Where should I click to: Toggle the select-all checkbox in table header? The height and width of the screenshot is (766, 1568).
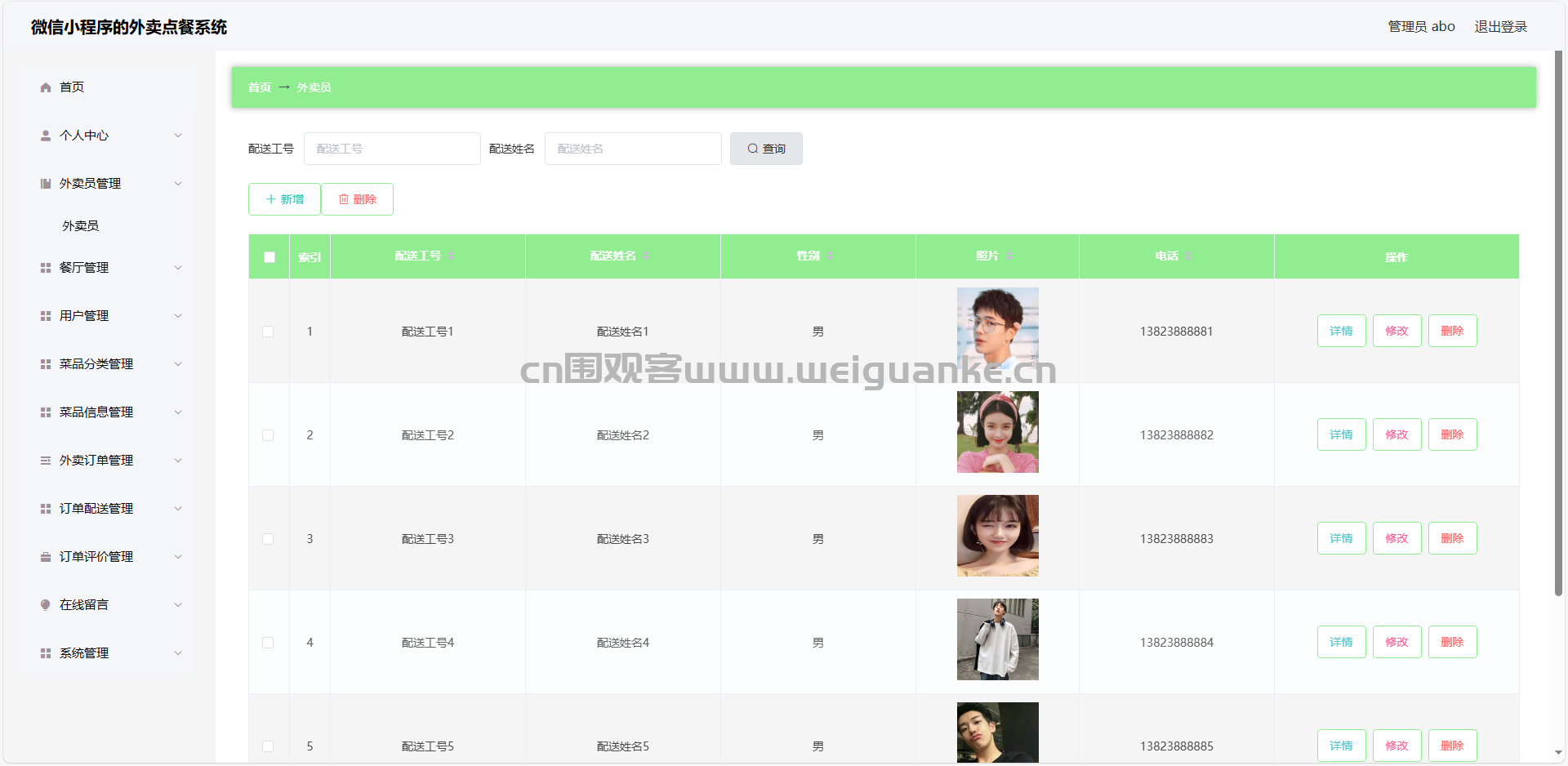pyautogui.click(x=269, y=257)
